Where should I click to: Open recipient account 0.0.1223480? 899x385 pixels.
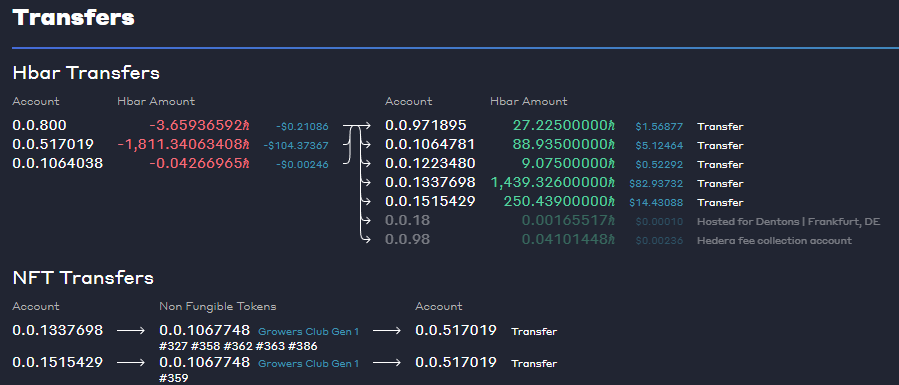(x=430, y=163)
